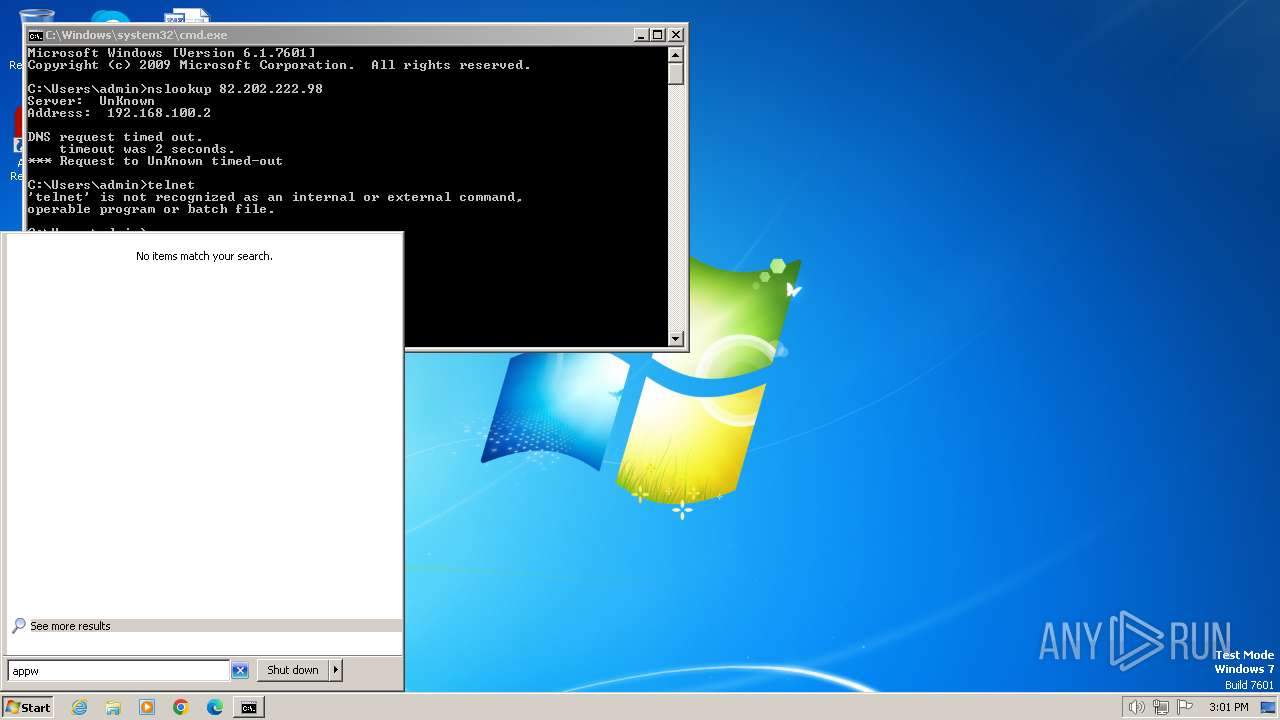Open cmd.exe window system menu icon
Viewport: 1280px width, 720px height.
pyautogui.click(x=35, y=35)
